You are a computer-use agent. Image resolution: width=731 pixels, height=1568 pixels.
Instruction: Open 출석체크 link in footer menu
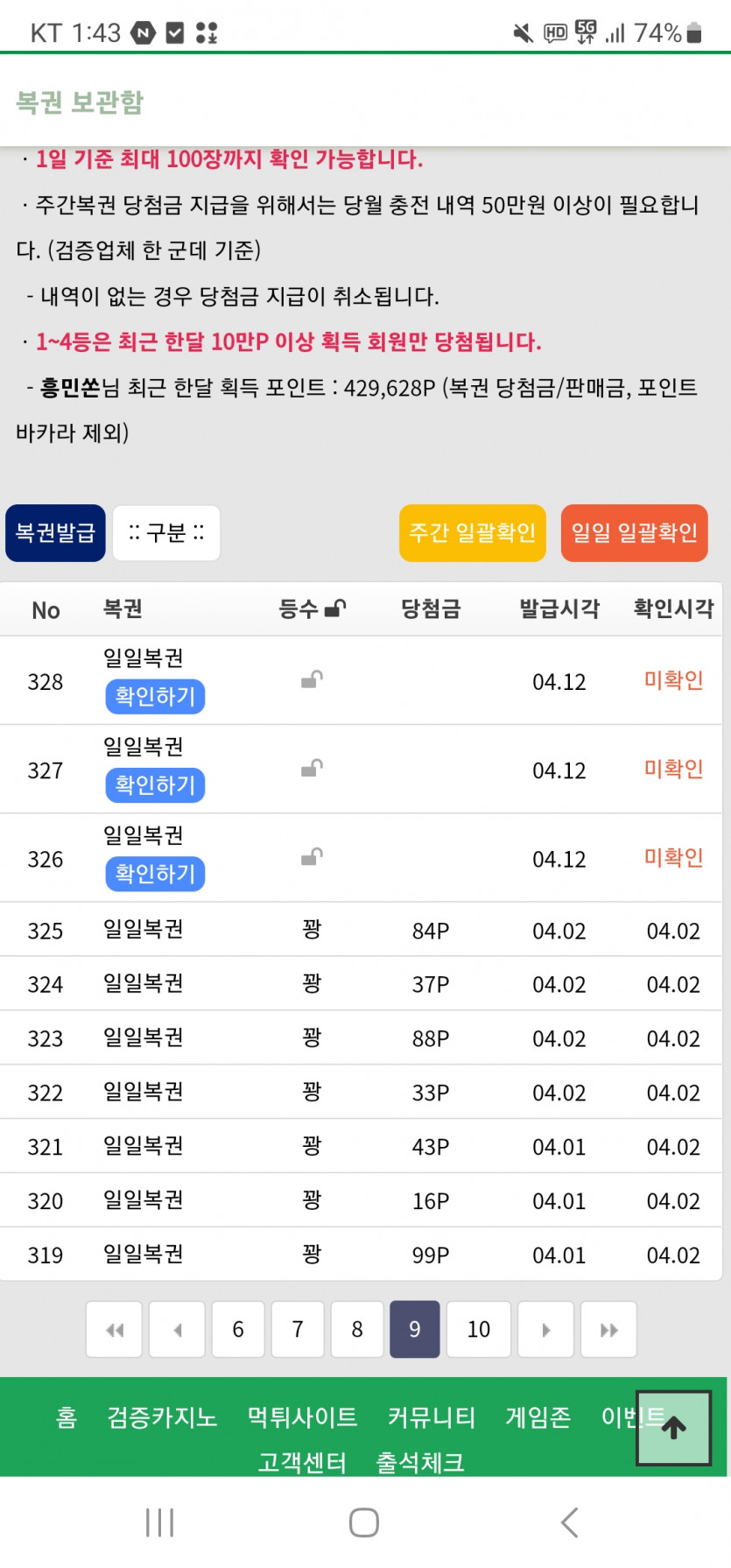point(419,1462)
